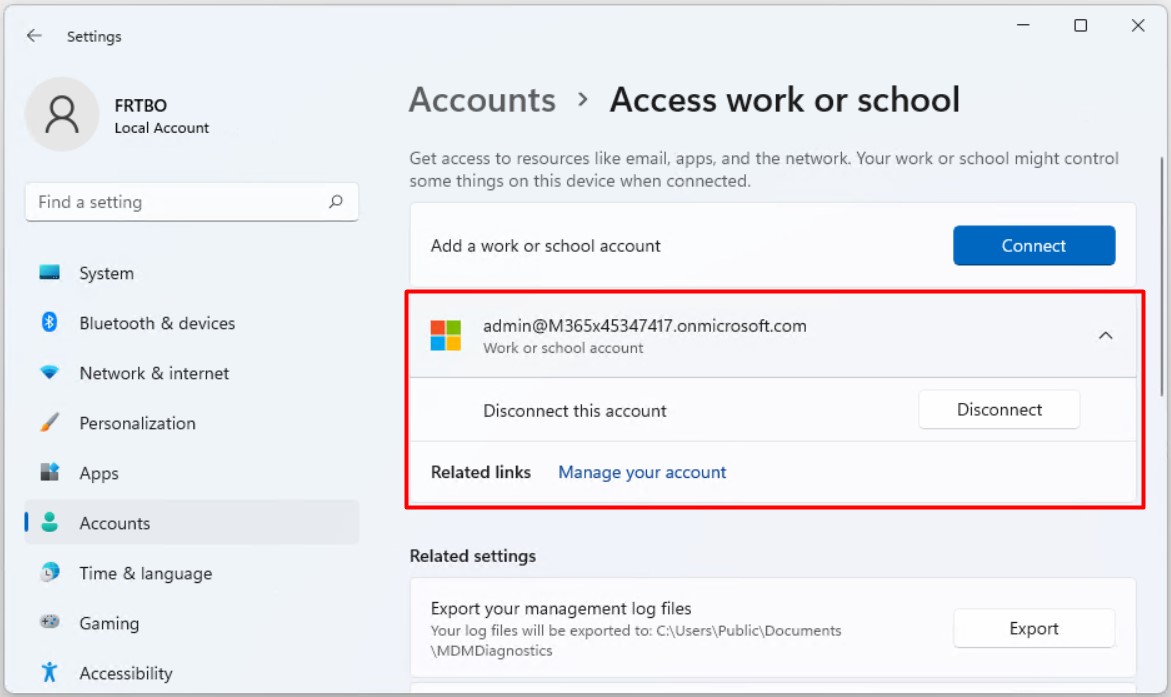Open System settings category
The image size is (1171, 697).
click(x=107, y=273)
